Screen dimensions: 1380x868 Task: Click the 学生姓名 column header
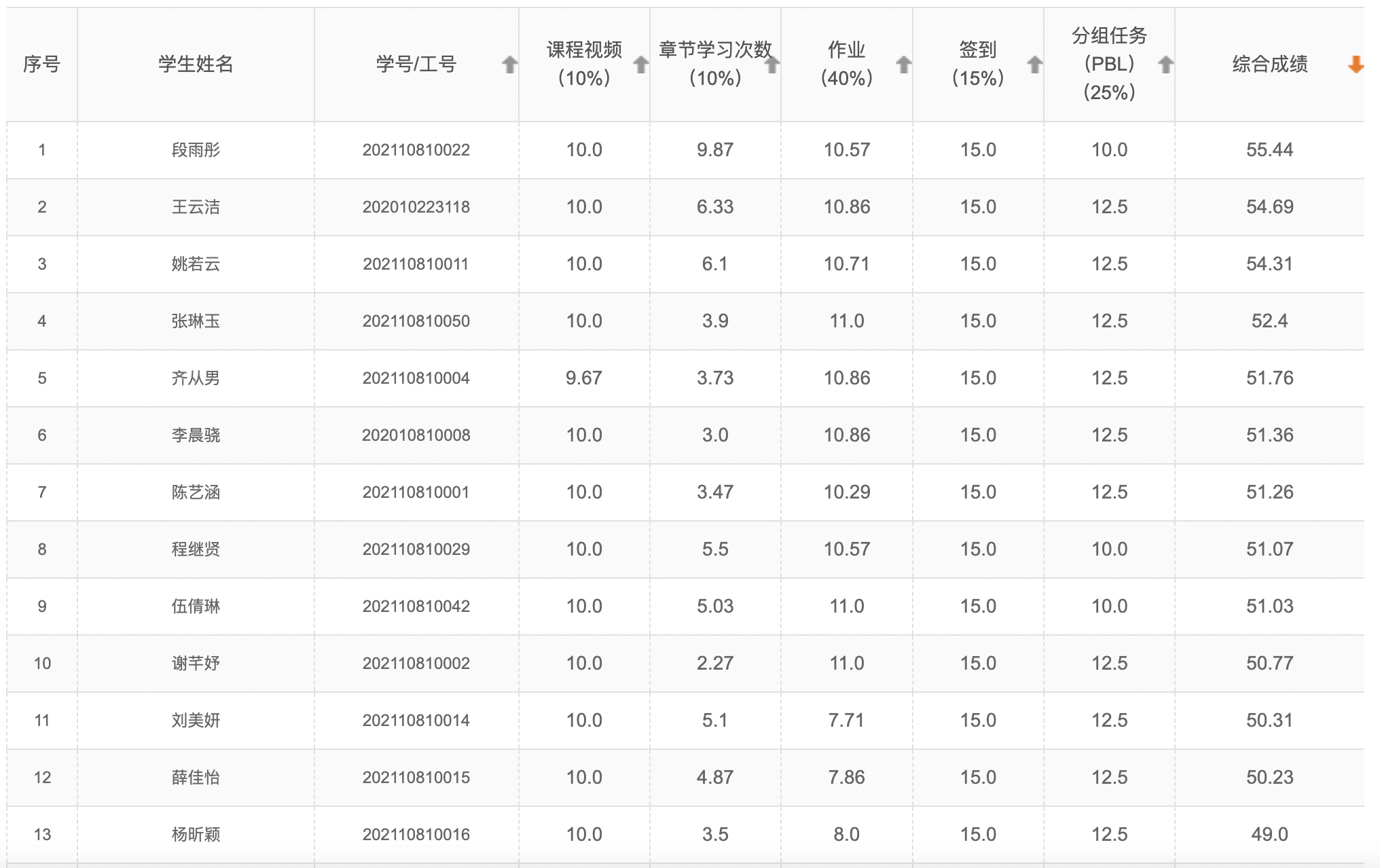[x=196, y=65]
